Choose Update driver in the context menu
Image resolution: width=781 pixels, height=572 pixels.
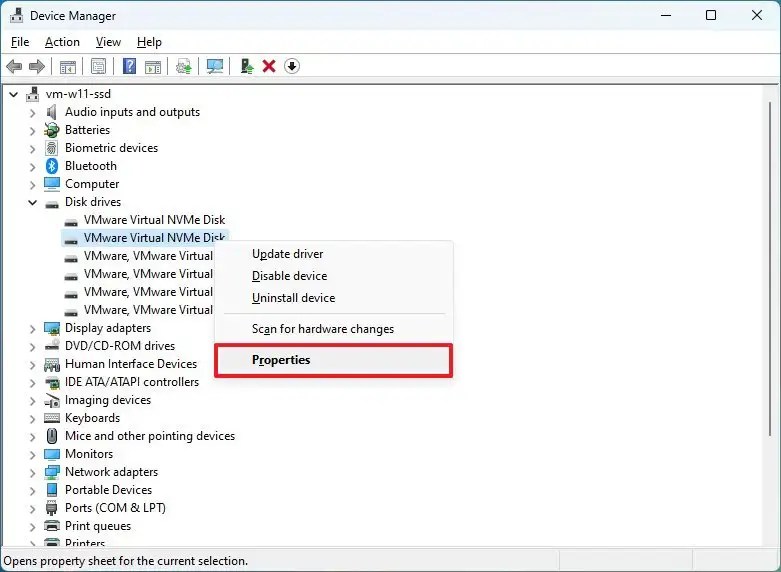click(287, 254)
